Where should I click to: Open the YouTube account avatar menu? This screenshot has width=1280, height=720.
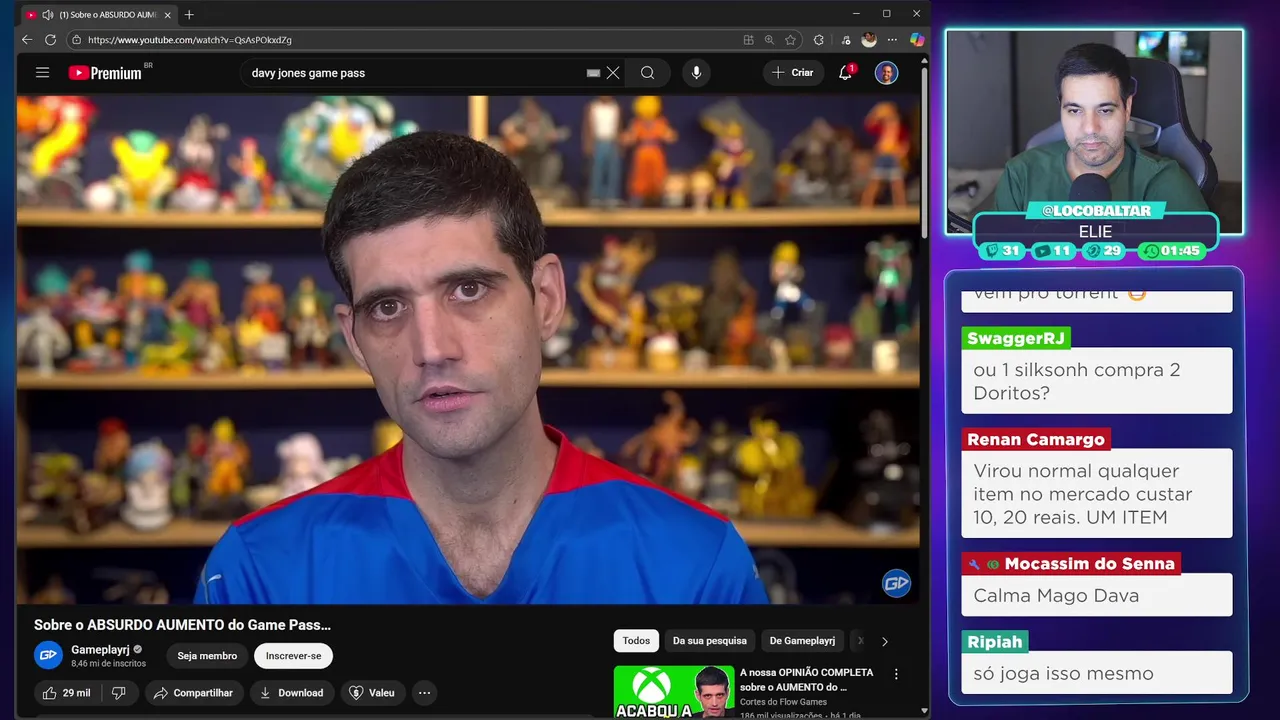[886, 72]
